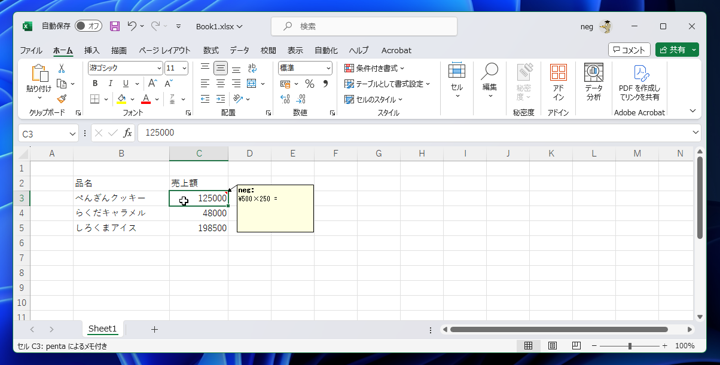The width and height of the screenshot is (720, 365).
Task: Toggle the AutoSave (自動保存) switch
Action: 88,26
